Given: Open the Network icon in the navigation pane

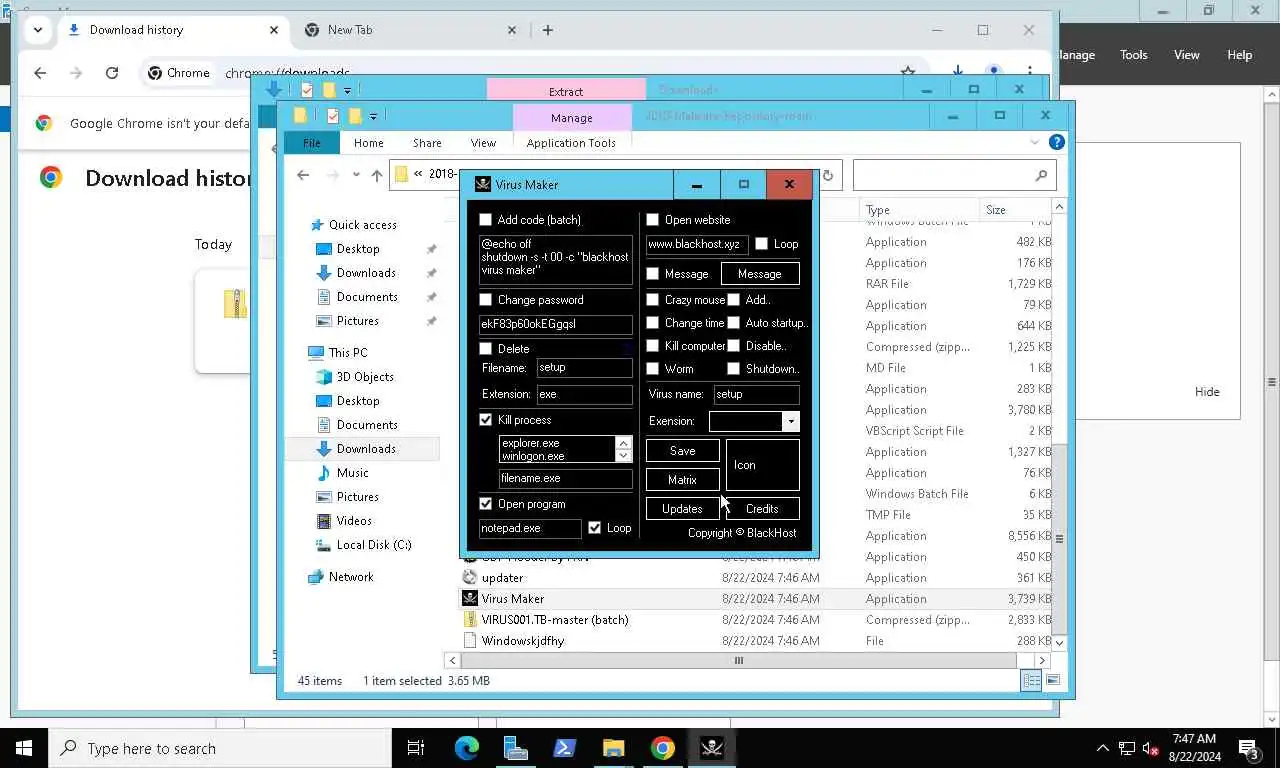Looking at the screenshot, I should 316,577.
